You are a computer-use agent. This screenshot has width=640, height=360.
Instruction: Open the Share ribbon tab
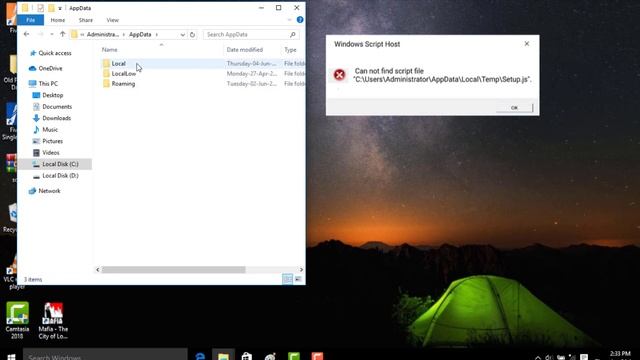[x=86, y=20]
